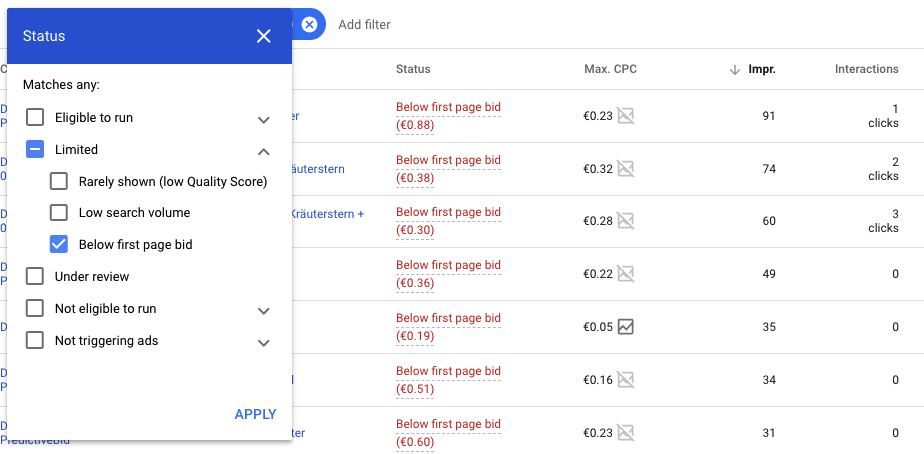Expand the Eligible to run options
The height and width of the screenshot is (454, 924).
click(263, 120)
